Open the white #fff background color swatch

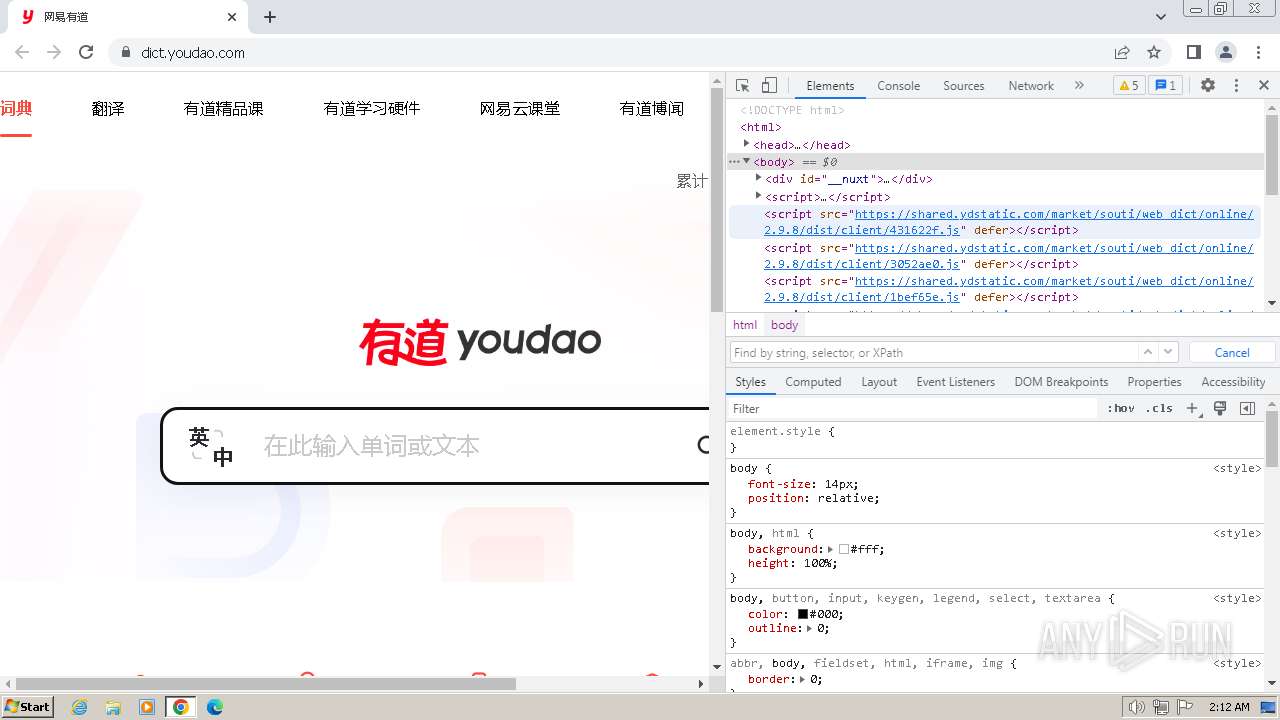point(844,549)
